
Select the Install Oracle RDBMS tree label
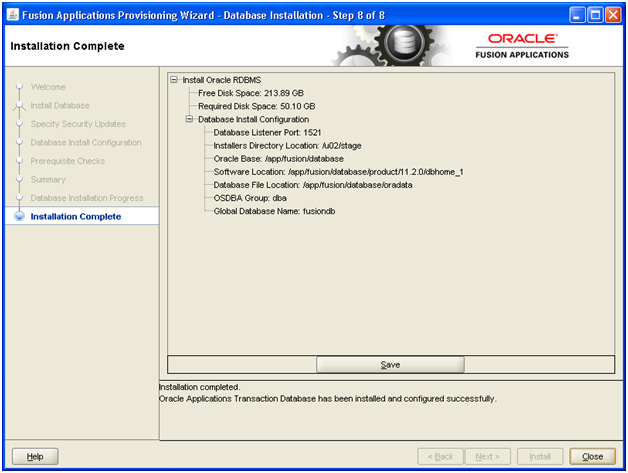click(x=222, y=80)
